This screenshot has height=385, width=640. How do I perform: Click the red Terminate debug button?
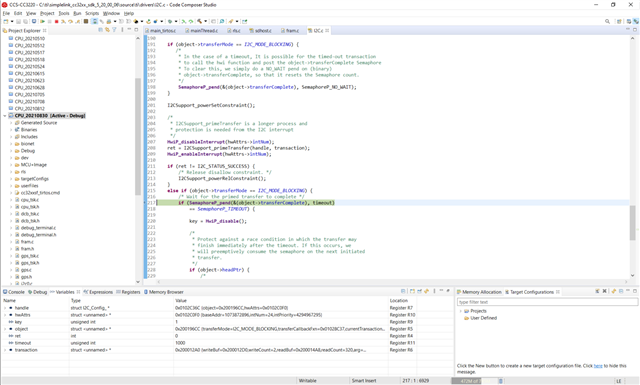point(56,21)
